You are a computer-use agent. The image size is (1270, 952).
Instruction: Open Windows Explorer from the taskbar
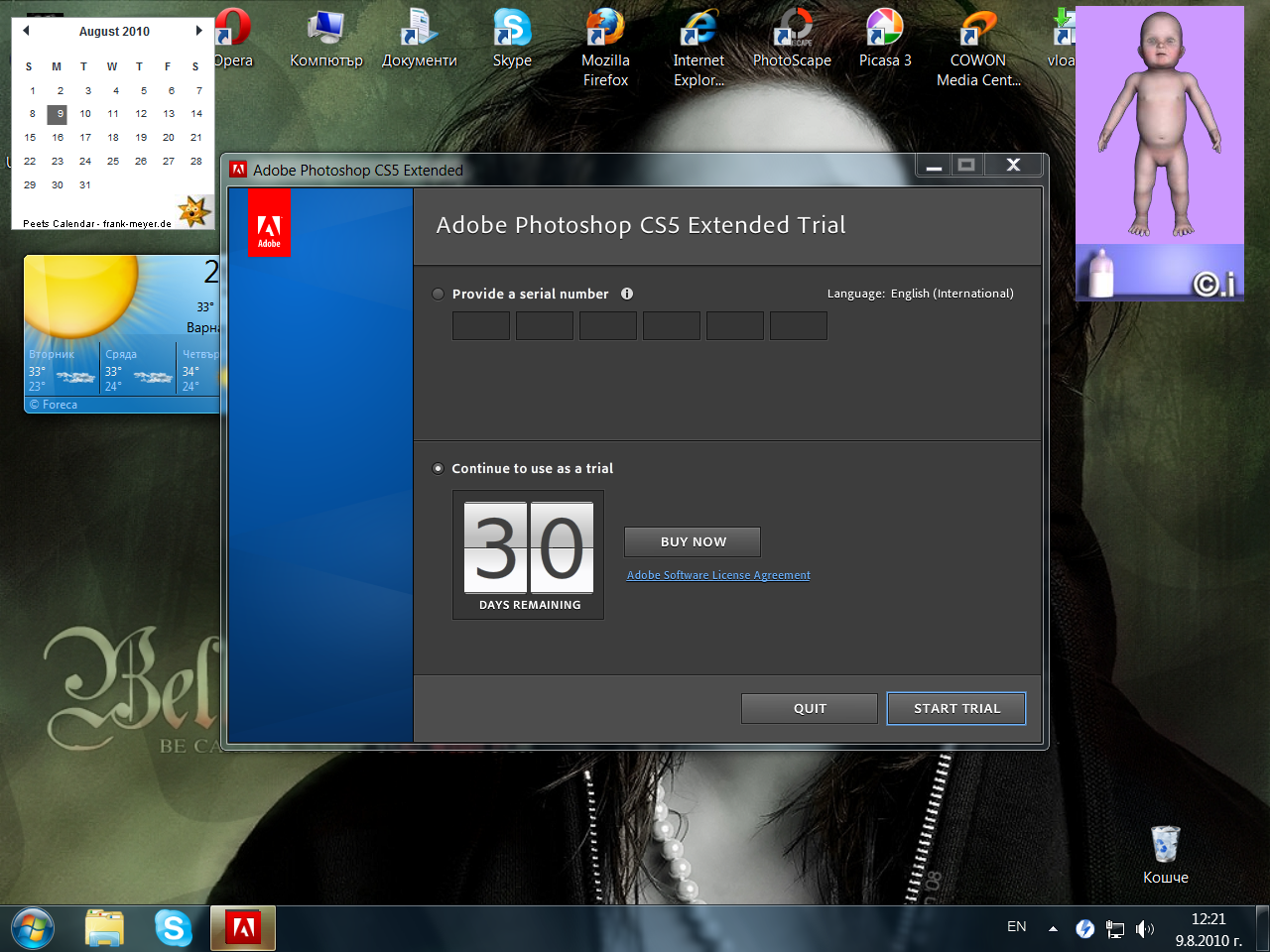pos(104,929)
